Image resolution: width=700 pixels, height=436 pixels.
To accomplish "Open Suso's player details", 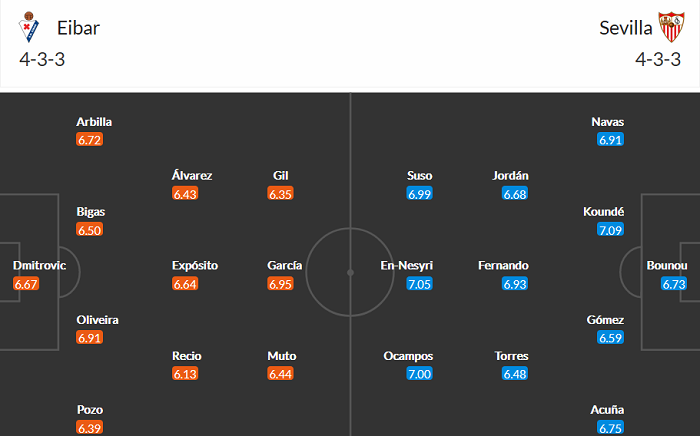I will coord(419,176).
